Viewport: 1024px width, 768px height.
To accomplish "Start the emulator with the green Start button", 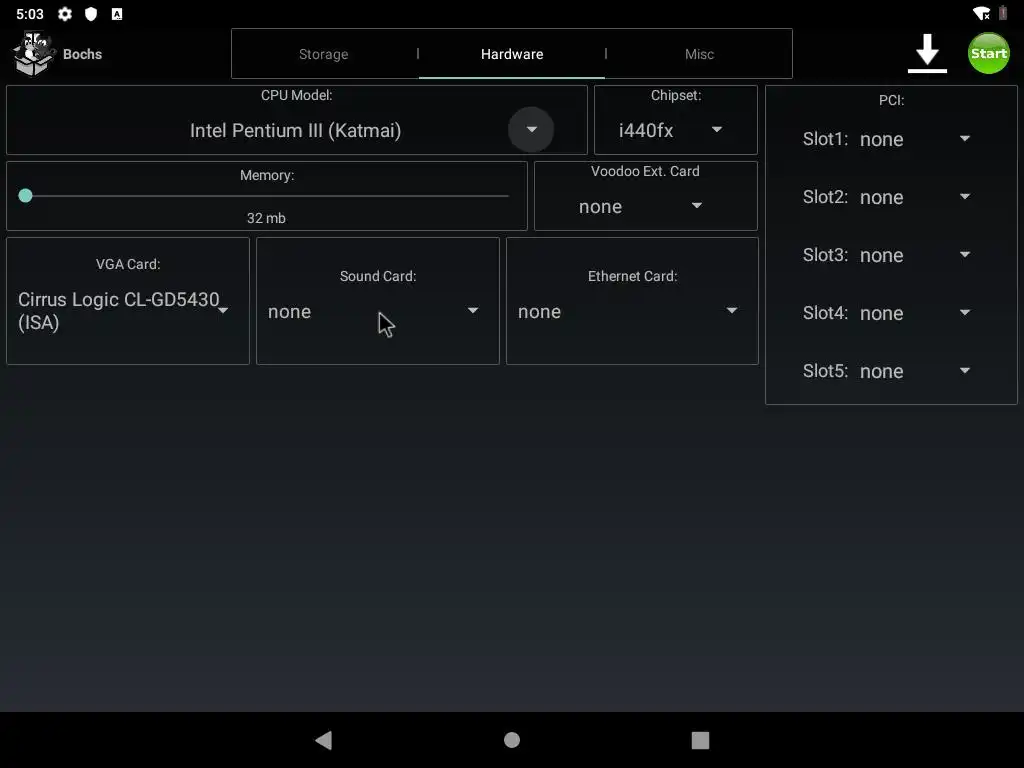I will point(988,54).
